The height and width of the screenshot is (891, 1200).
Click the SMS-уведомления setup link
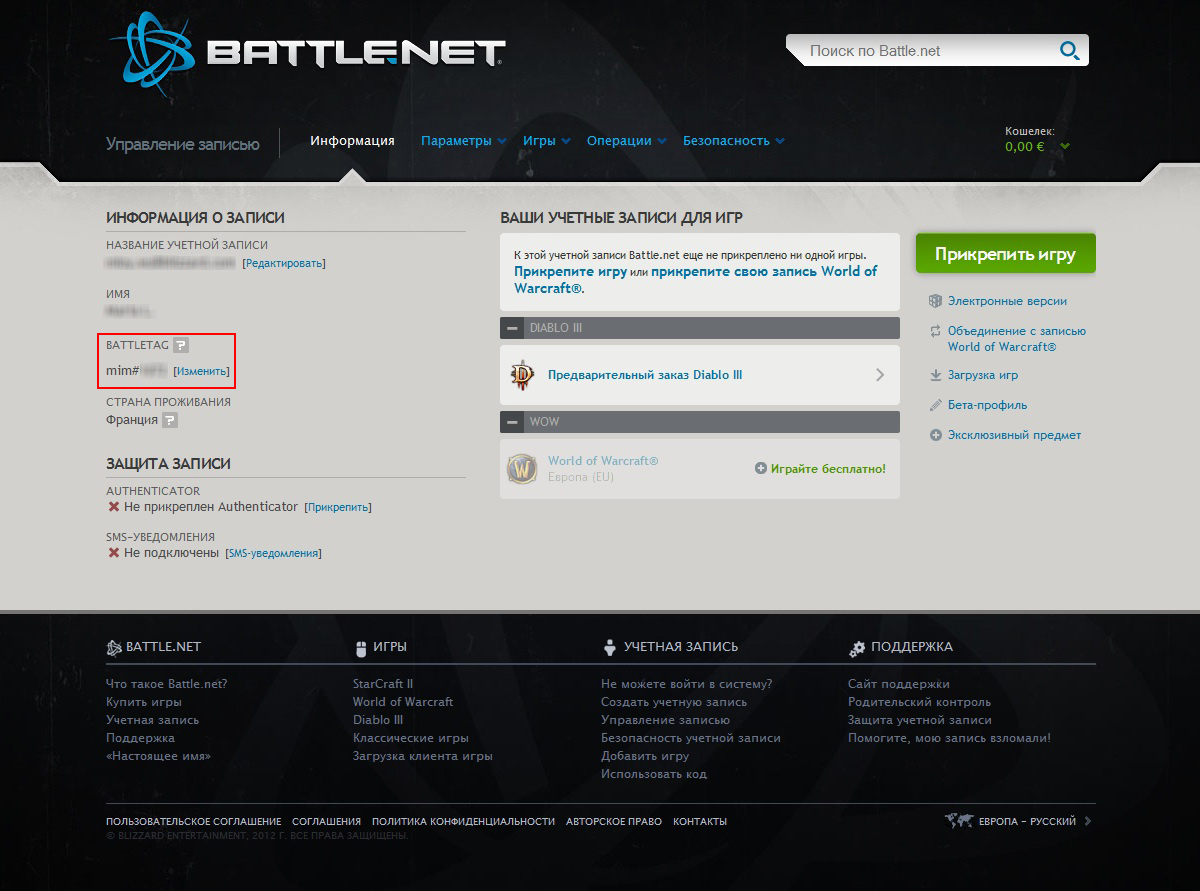273,553
